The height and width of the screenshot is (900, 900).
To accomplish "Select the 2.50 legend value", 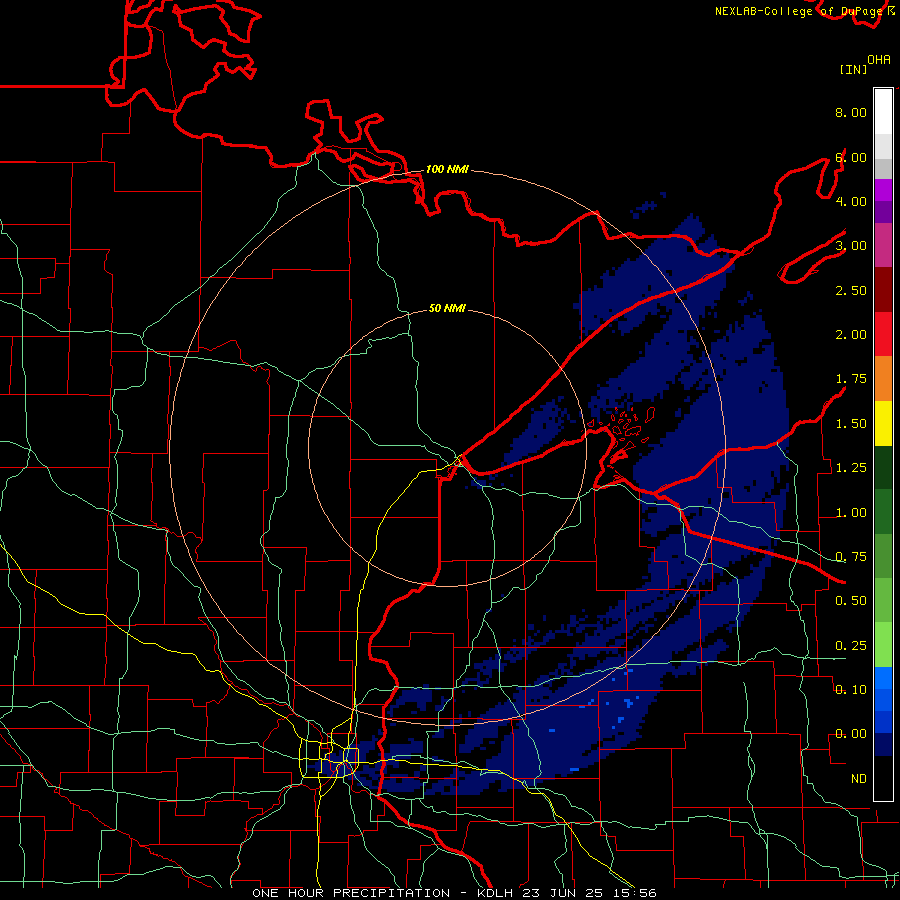I will 851,290.
